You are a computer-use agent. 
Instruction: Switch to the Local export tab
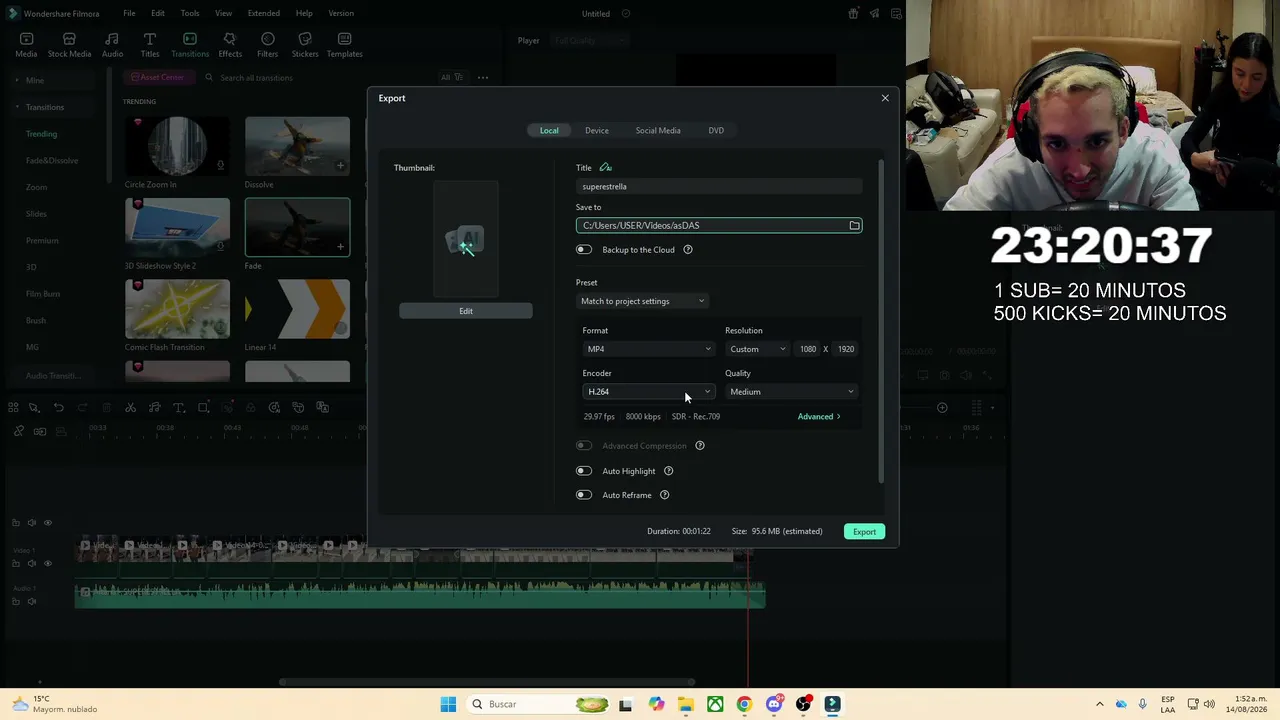[x=549, y=130]
